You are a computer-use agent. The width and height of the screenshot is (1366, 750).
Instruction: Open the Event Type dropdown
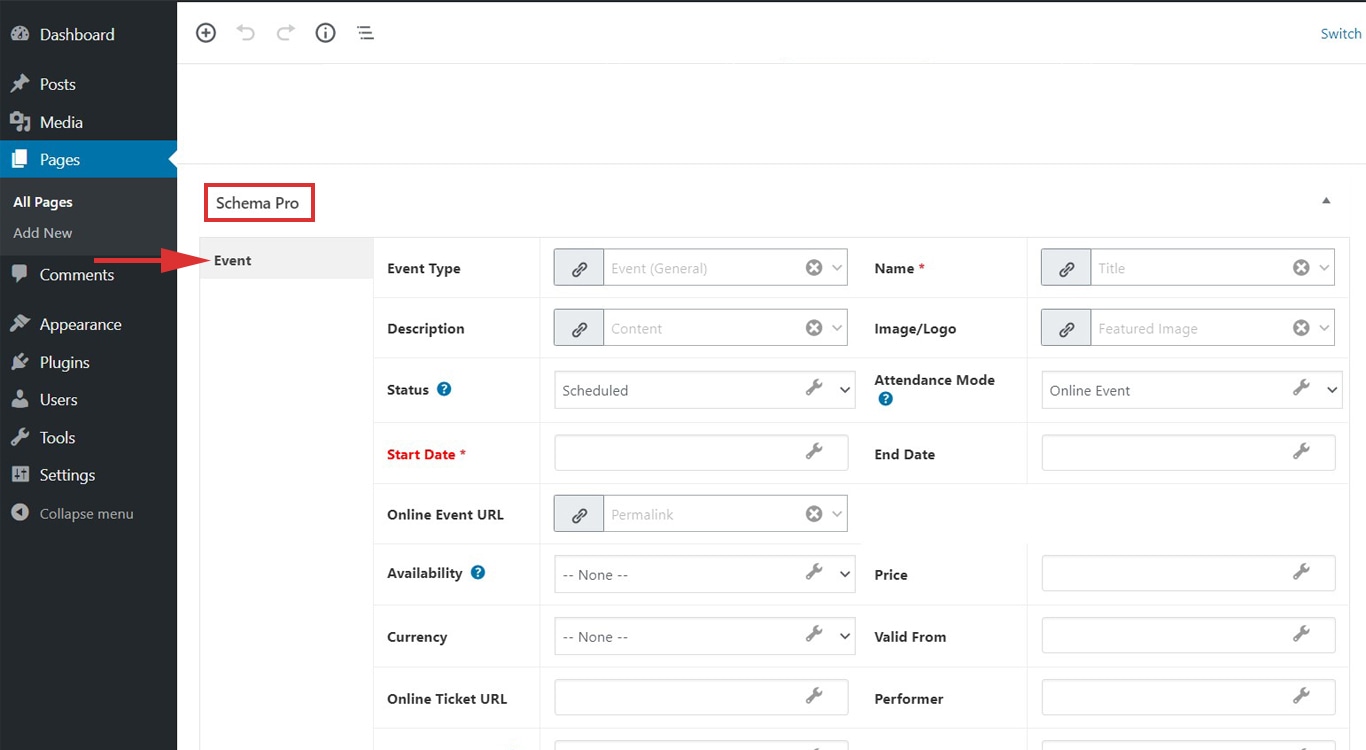(838, 267)
